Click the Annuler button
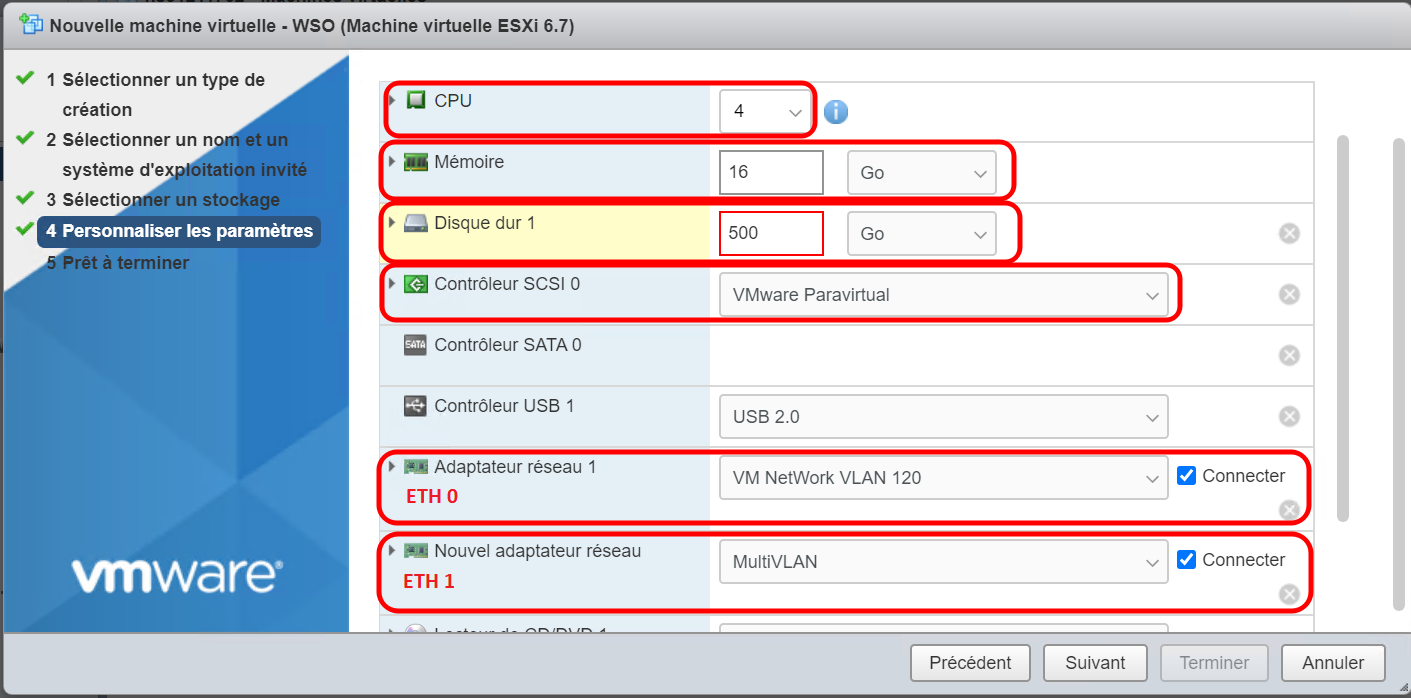The height and width of the screenshot is (698, 1411). pyautogui.click(x=1334, y=663)
